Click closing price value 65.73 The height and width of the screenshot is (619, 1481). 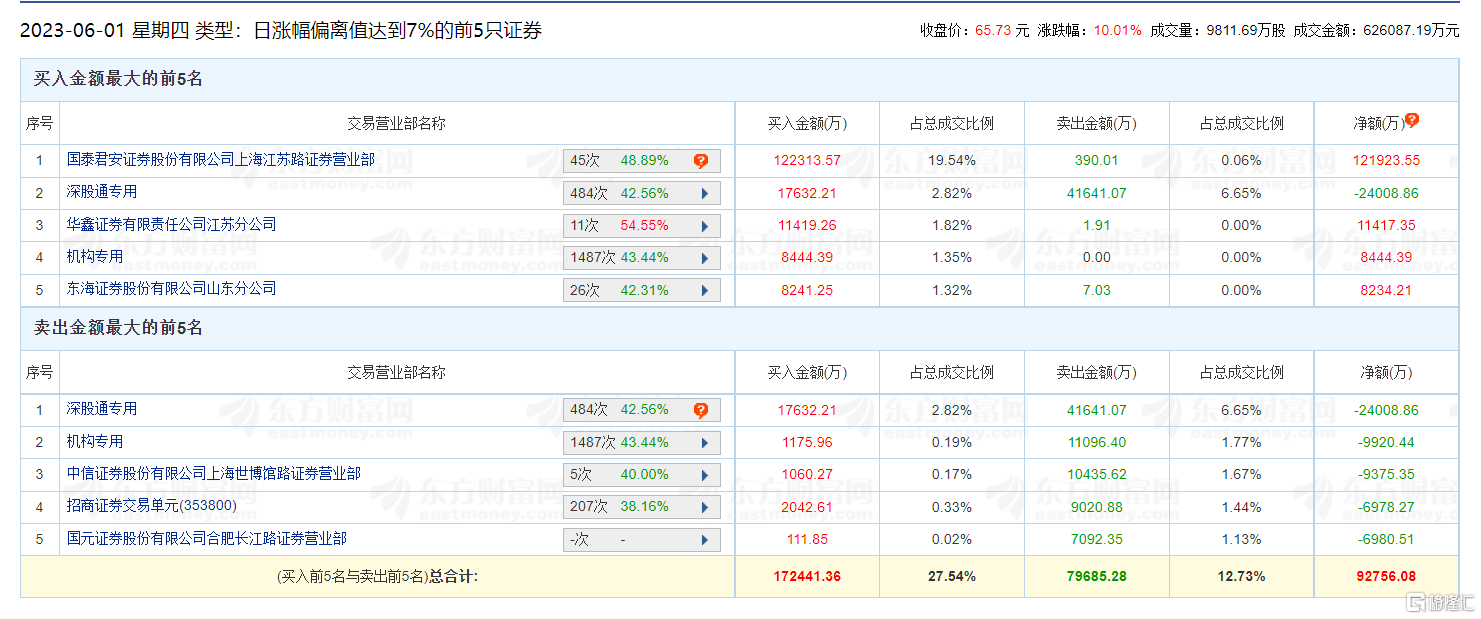993,30
